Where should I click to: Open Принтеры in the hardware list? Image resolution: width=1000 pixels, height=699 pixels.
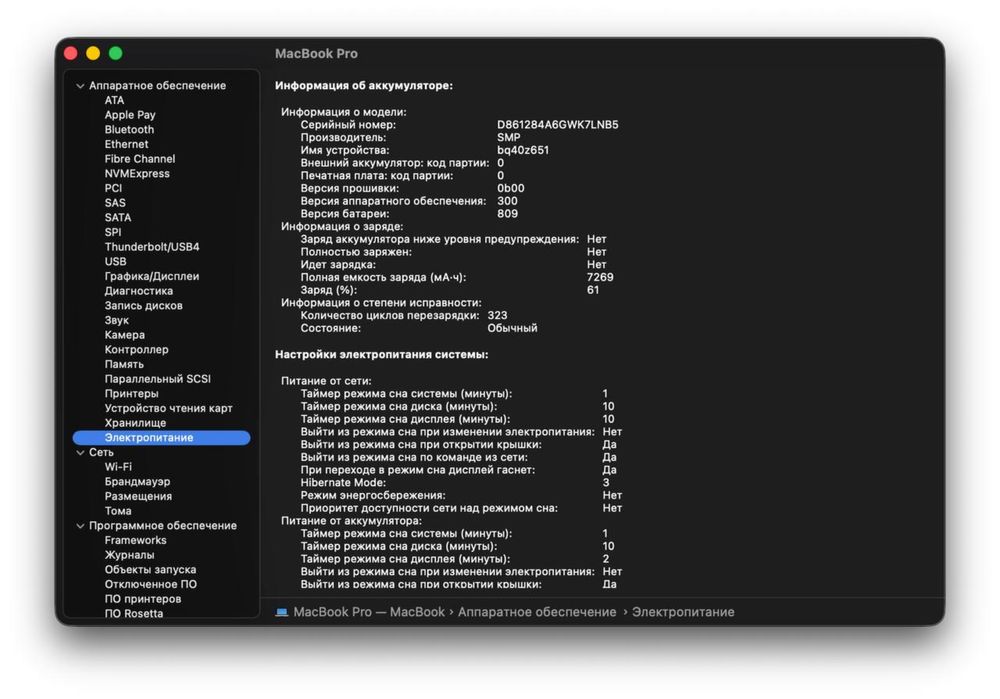[131, 394]
